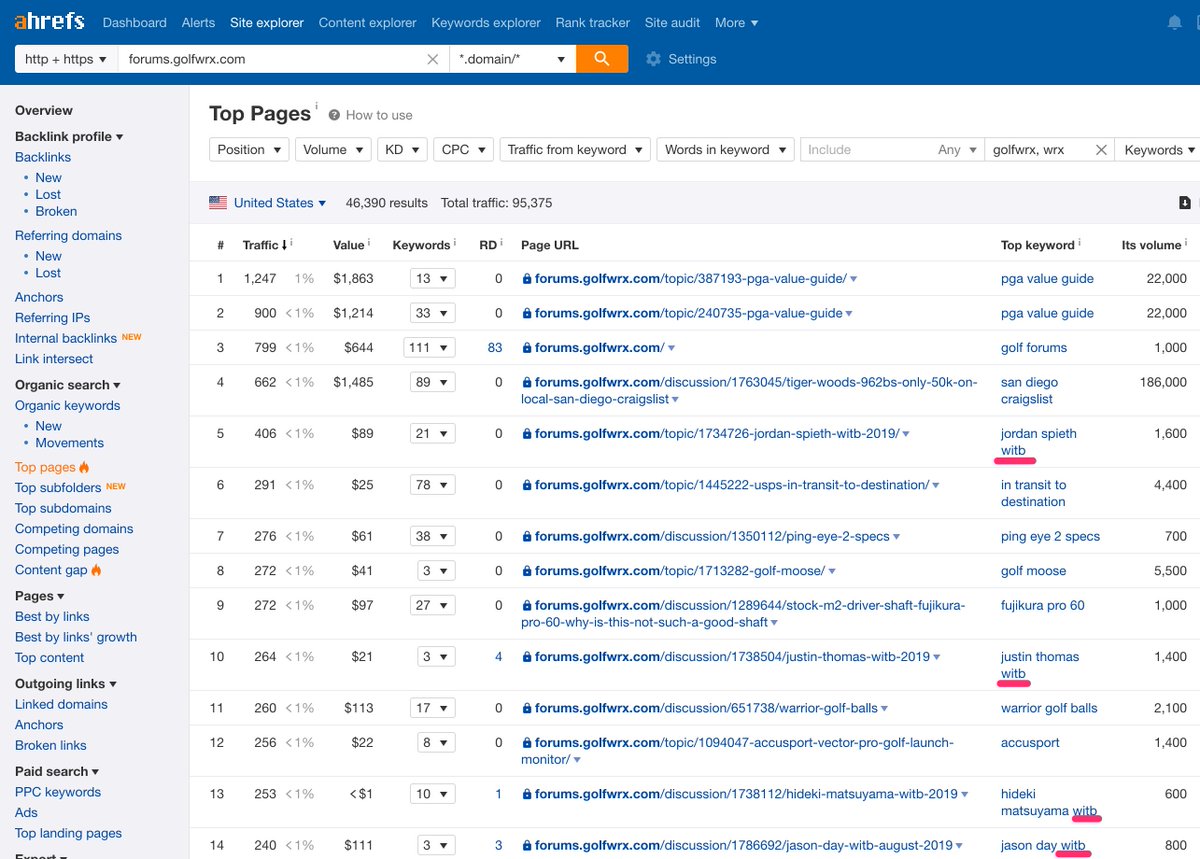Screen dimensions: 1200x859
Task: Collapse the Outgoing links section
Action: point(65,684)
